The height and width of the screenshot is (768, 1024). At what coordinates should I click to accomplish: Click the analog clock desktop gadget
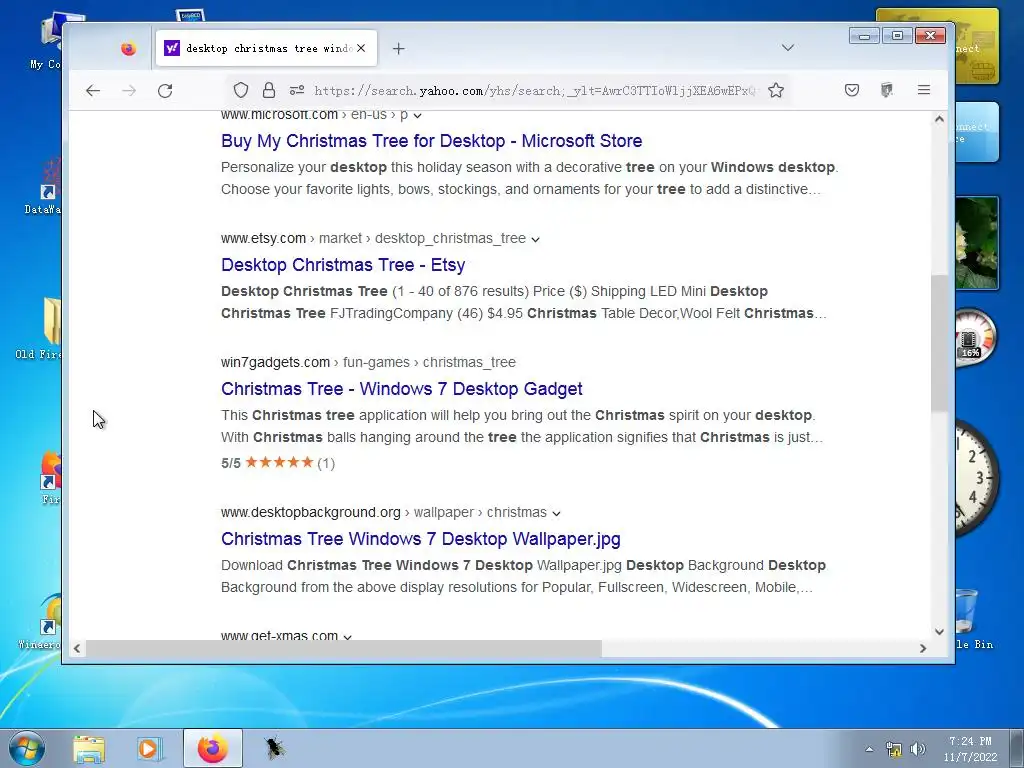pyautogui.click(x=976, y=479)
